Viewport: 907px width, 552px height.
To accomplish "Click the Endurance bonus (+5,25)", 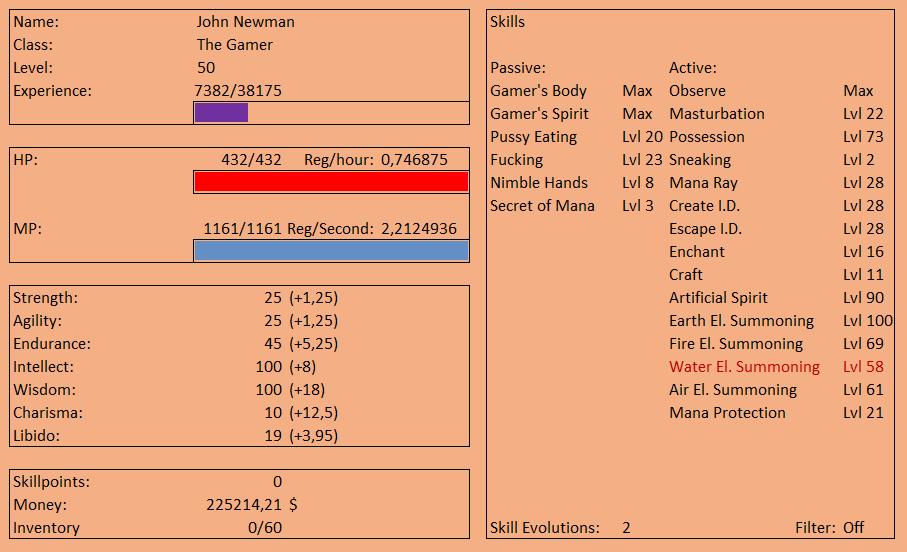I will [314, 344].
